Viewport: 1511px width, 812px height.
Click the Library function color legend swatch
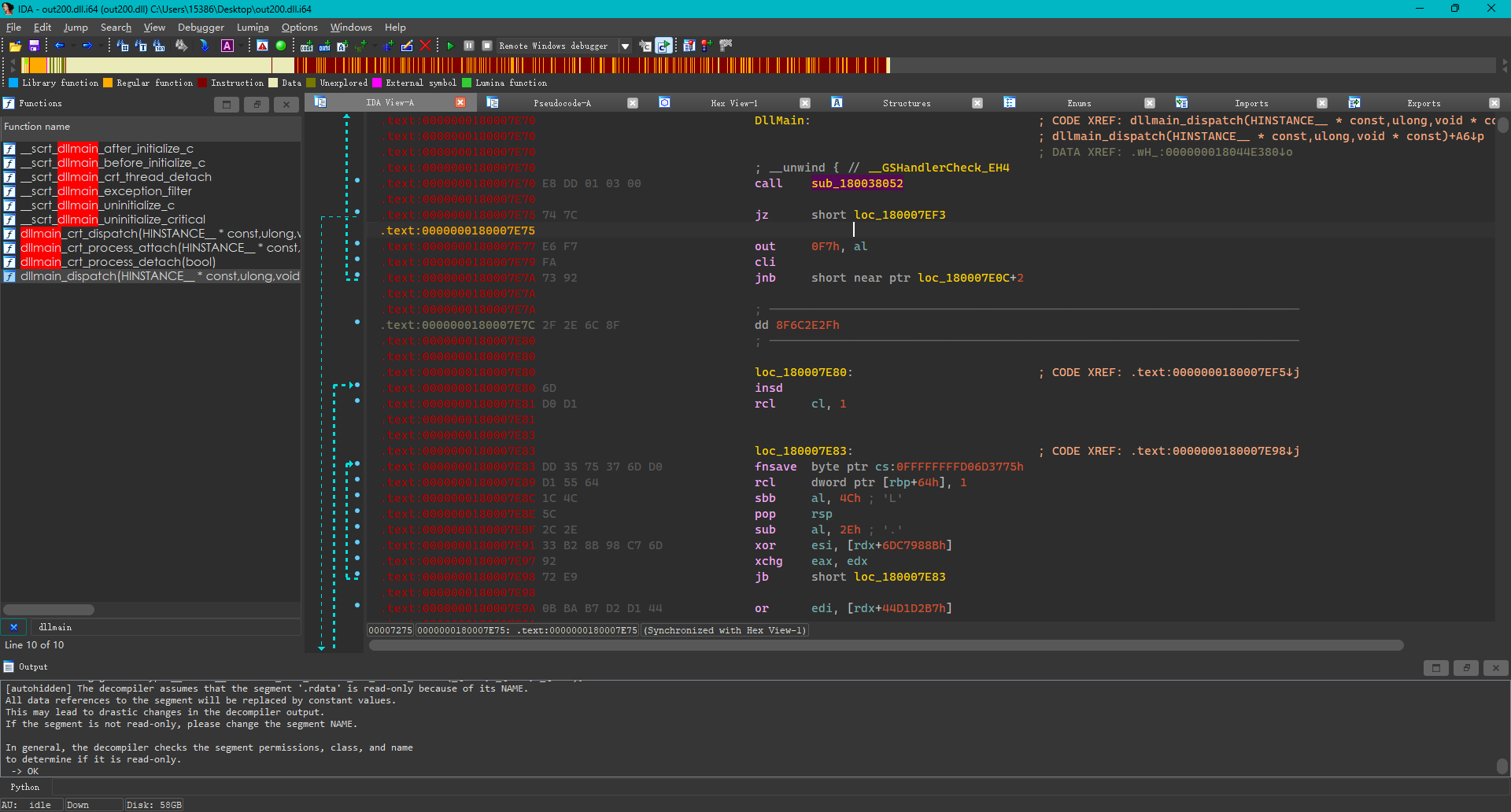13,83
